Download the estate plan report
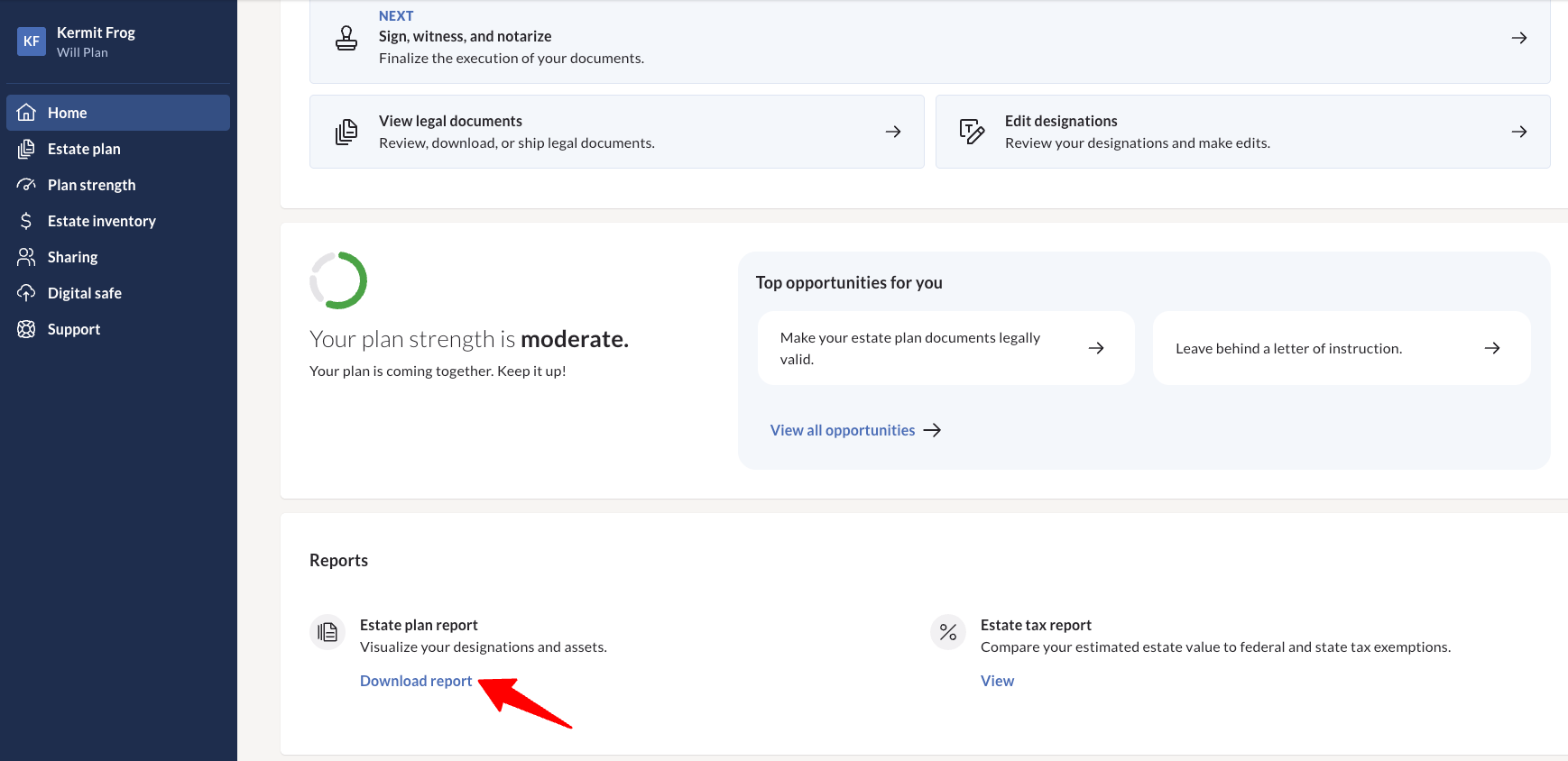1568x761 pixels. (416, 681)
